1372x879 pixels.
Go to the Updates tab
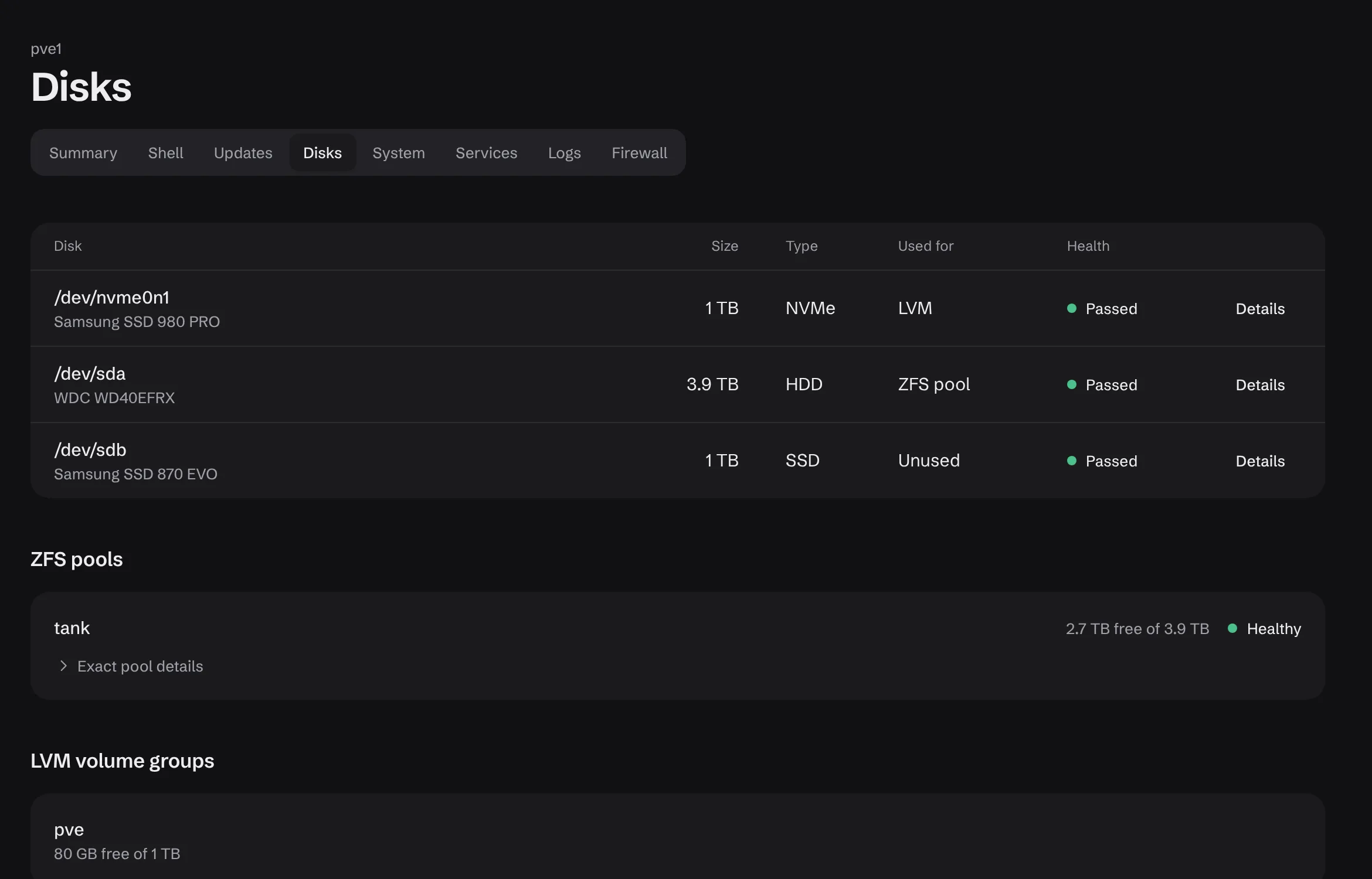(243, 153)
